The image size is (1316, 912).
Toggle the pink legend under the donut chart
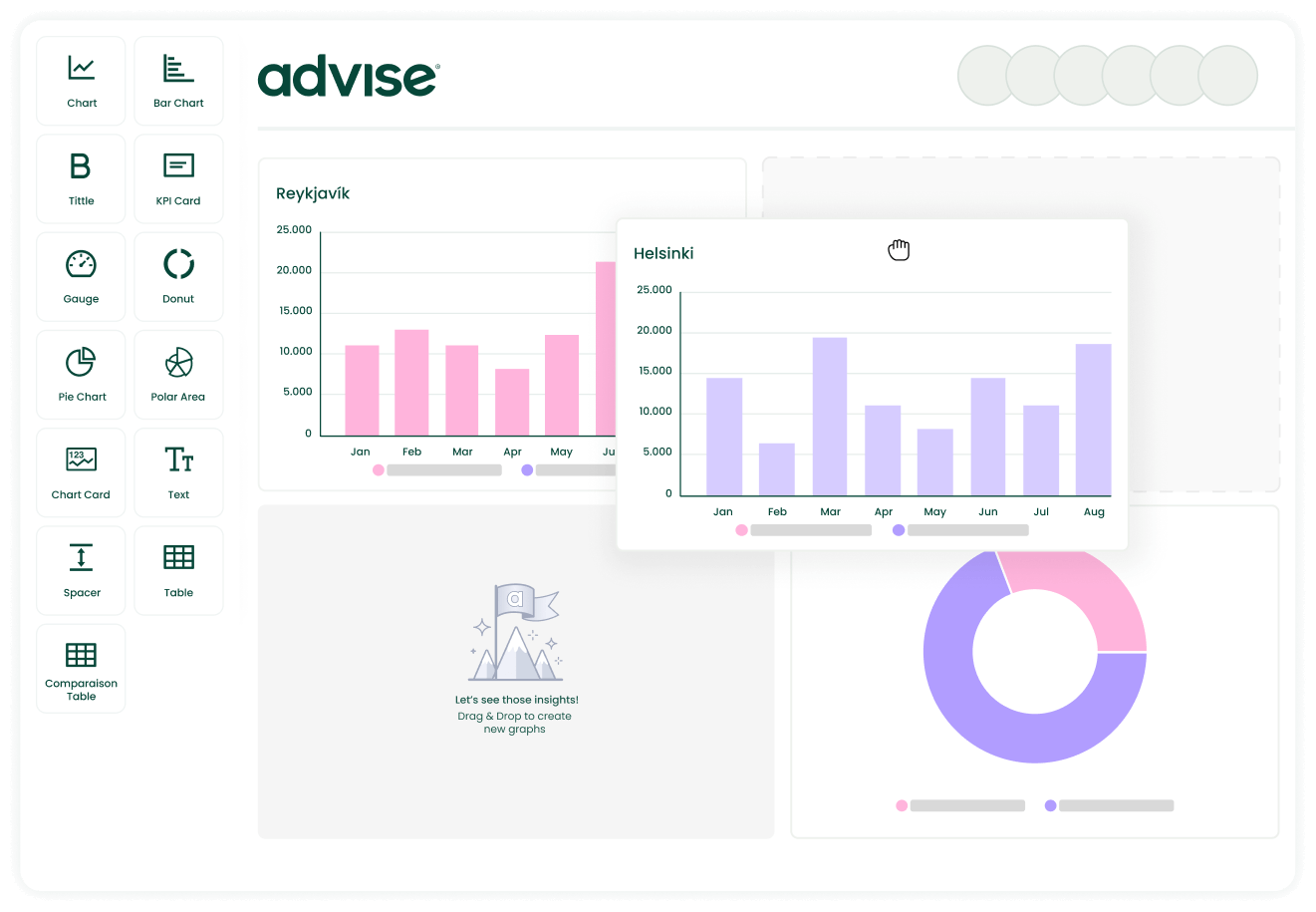point(902,804)
